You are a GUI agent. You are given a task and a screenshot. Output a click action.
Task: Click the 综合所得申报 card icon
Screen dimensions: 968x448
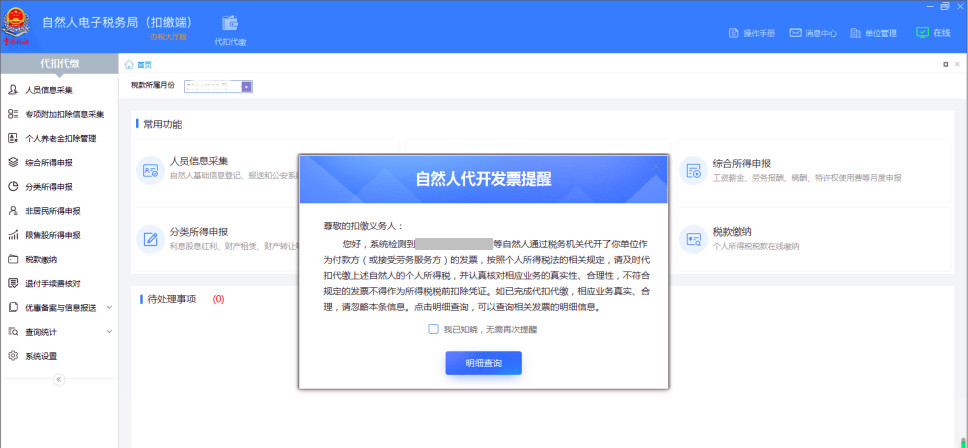pyautogui.click(x=693, y=170)
